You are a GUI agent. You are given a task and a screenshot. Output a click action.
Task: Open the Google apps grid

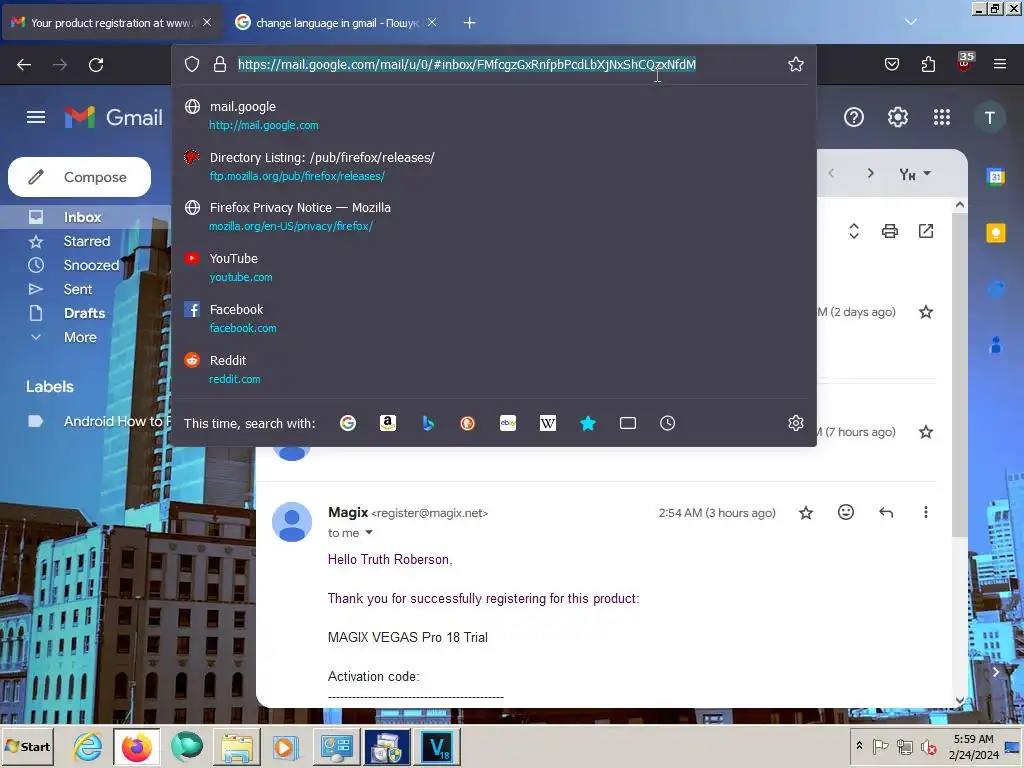942,118
